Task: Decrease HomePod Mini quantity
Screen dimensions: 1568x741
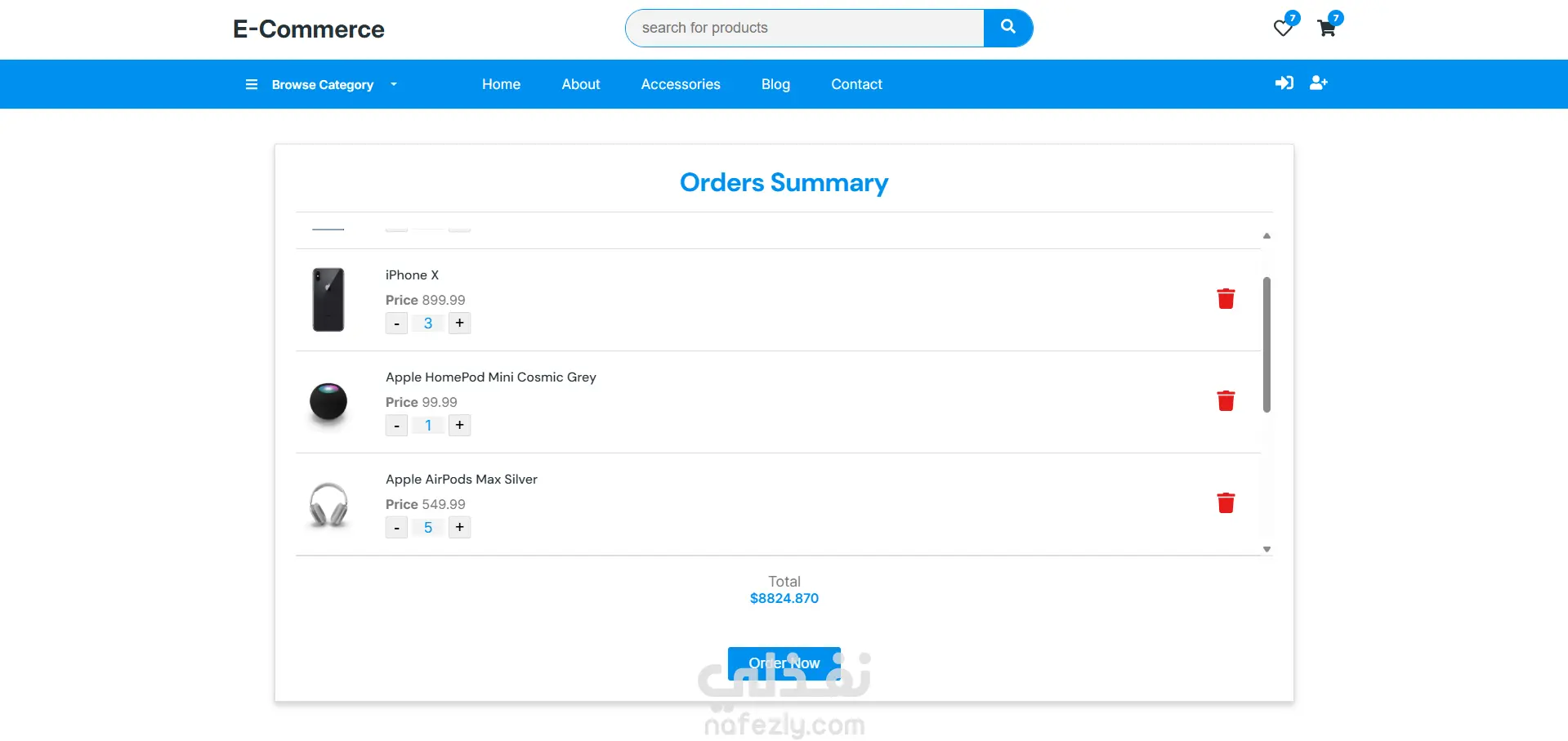Action: (x=396, y=426)
